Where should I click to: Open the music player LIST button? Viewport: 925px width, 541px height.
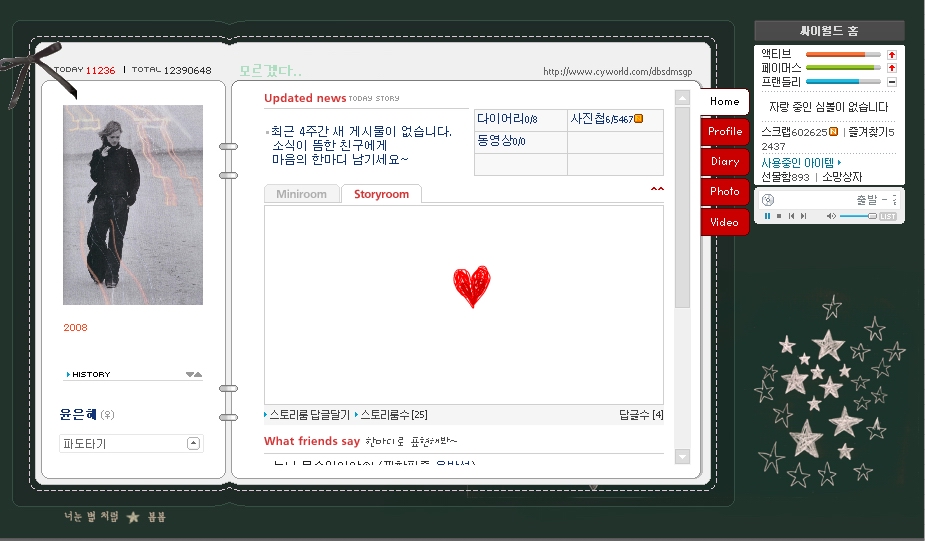888,217
